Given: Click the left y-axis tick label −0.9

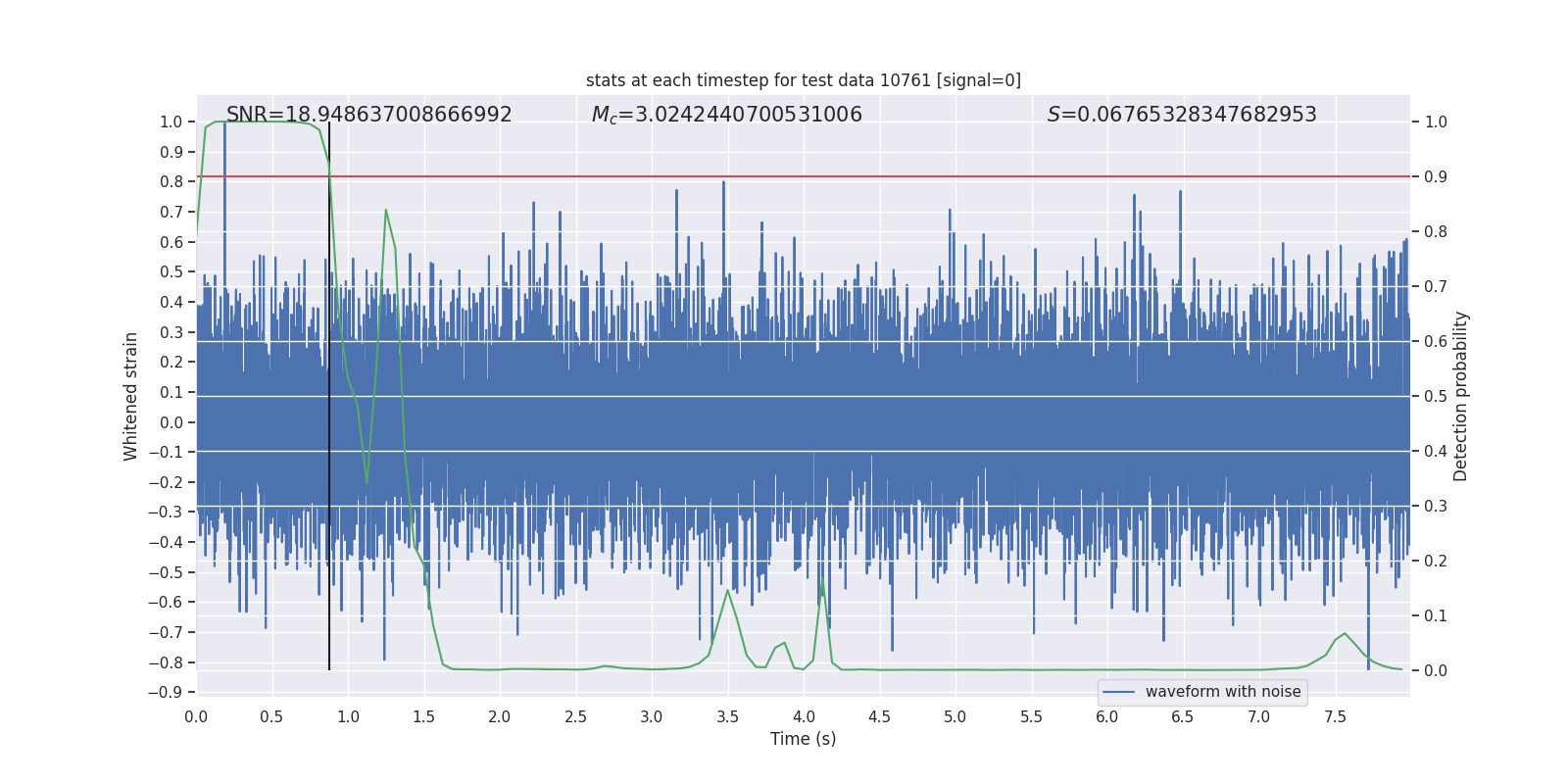Looking at the screenshot, I should coord(166,692).
